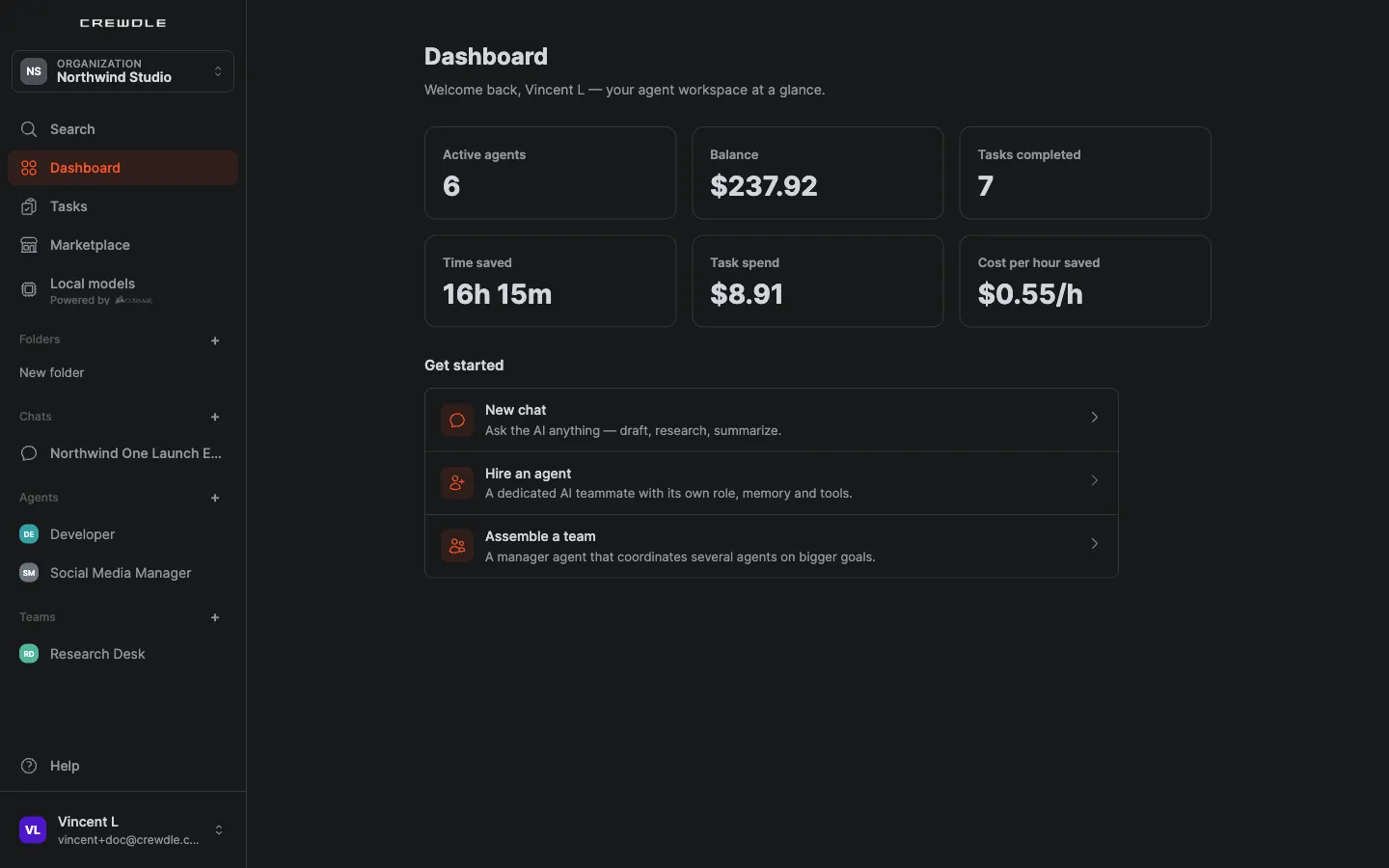Open the Northwind Studio organization switcher
The width and height of the screenshot is (1389, 868).
pyautogui.click(x=123, y=71)
